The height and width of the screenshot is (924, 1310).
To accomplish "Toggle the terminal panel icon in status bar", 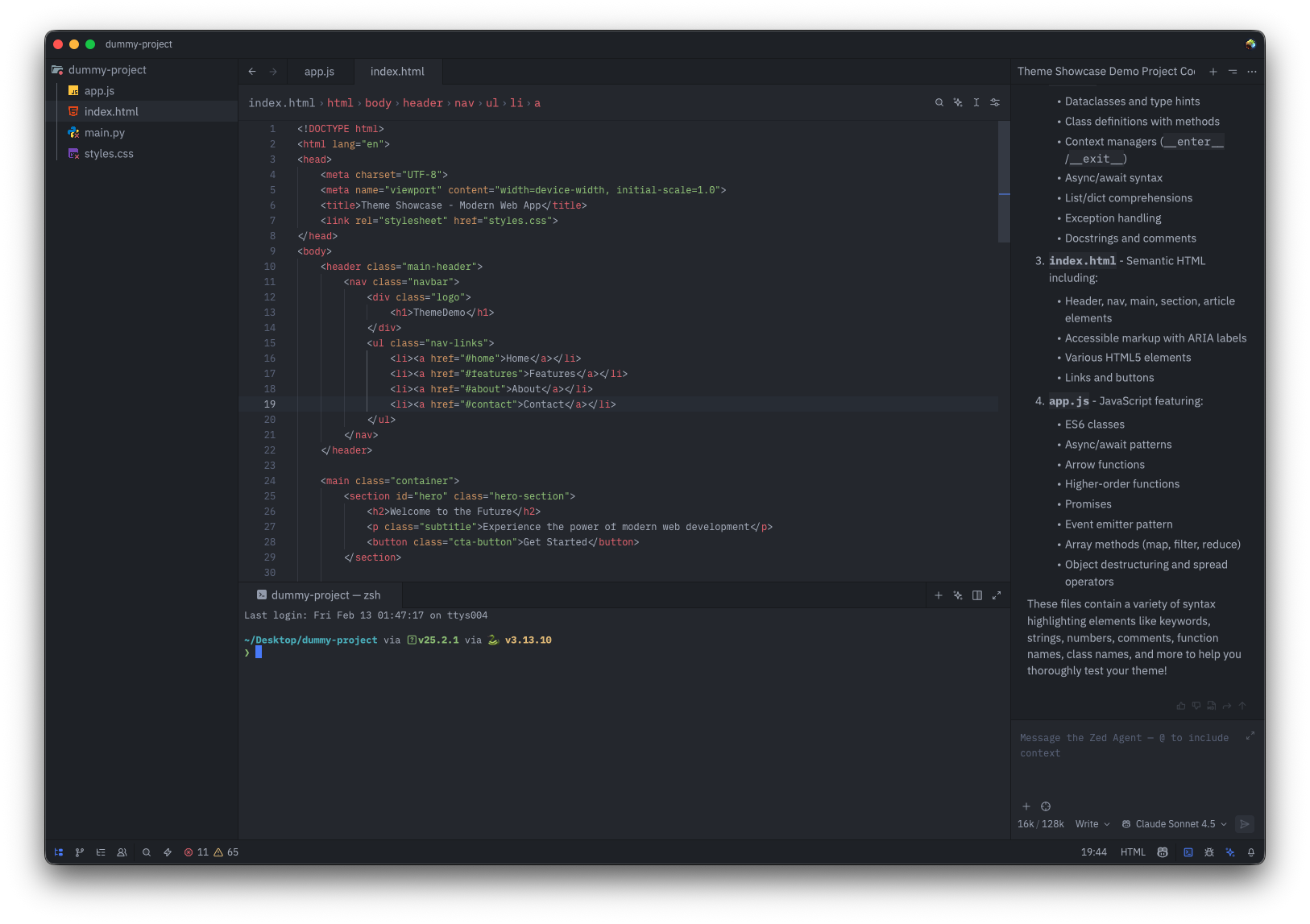I will coord(1188,852).
